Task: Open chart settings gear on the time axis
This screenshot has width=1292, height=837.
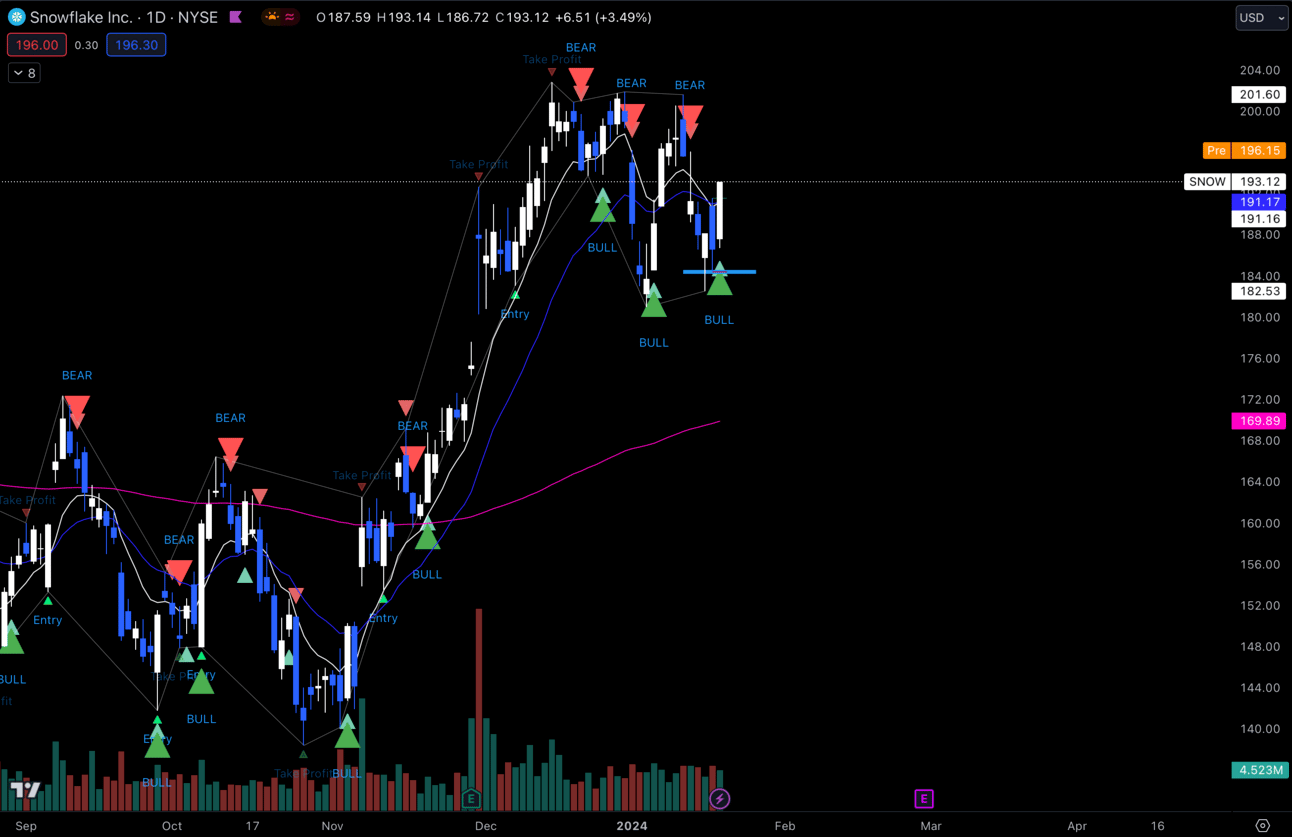Action: [1263, 826]
